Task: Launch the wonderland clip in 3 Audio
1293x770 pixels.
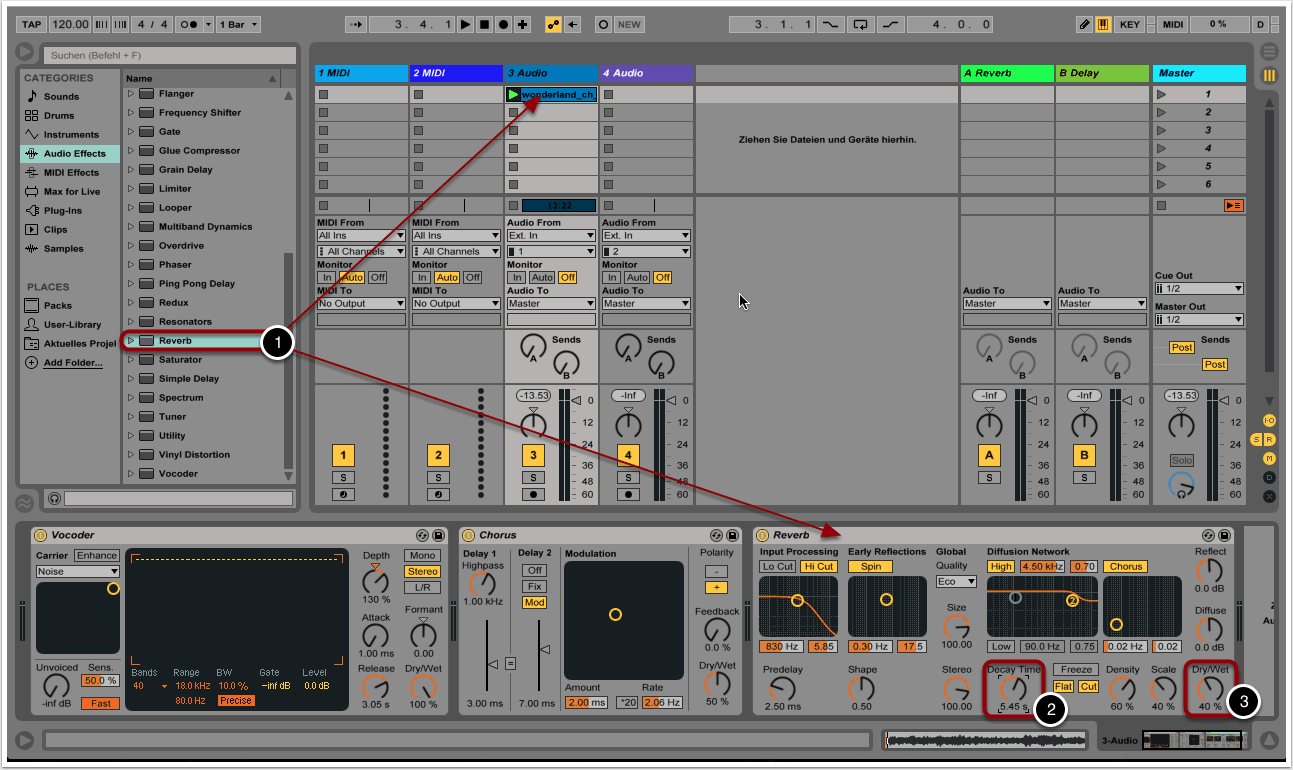Action: [513, 95]
